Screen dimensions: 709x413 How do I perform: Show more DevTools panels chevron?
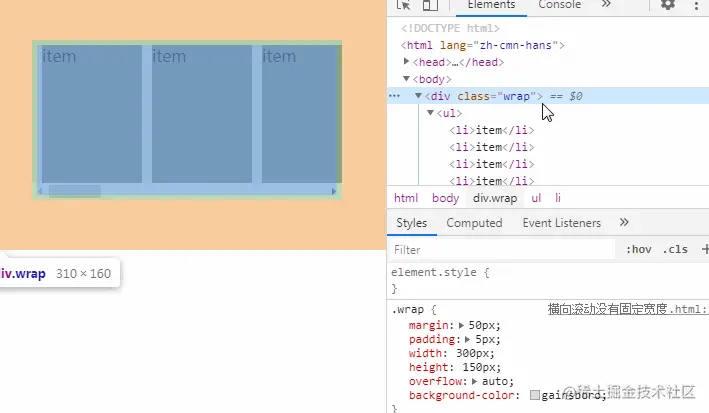pyautogui.click(x=606, y=4)
